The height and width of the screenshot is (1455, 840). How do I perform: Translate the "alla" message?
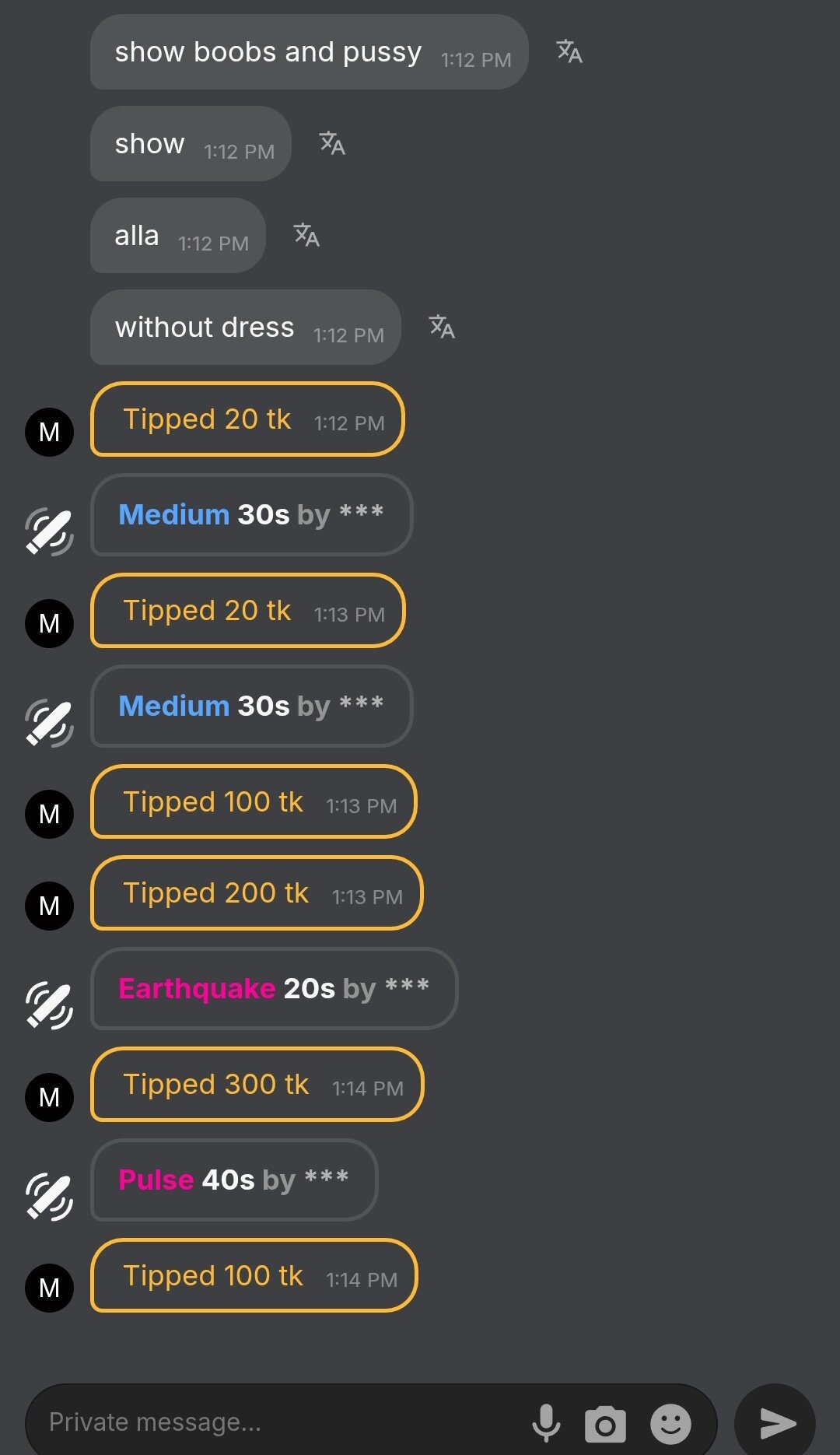pyautogui.click(x=306, y=235)
